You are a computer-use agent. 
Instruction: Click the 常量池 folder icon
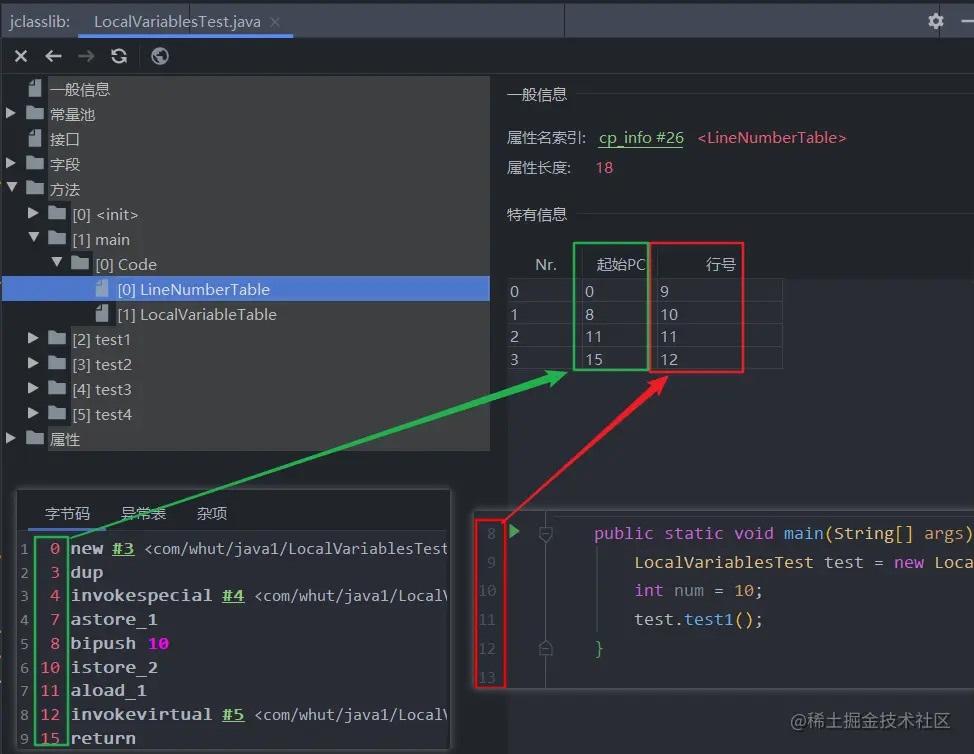tap(35, 113)
